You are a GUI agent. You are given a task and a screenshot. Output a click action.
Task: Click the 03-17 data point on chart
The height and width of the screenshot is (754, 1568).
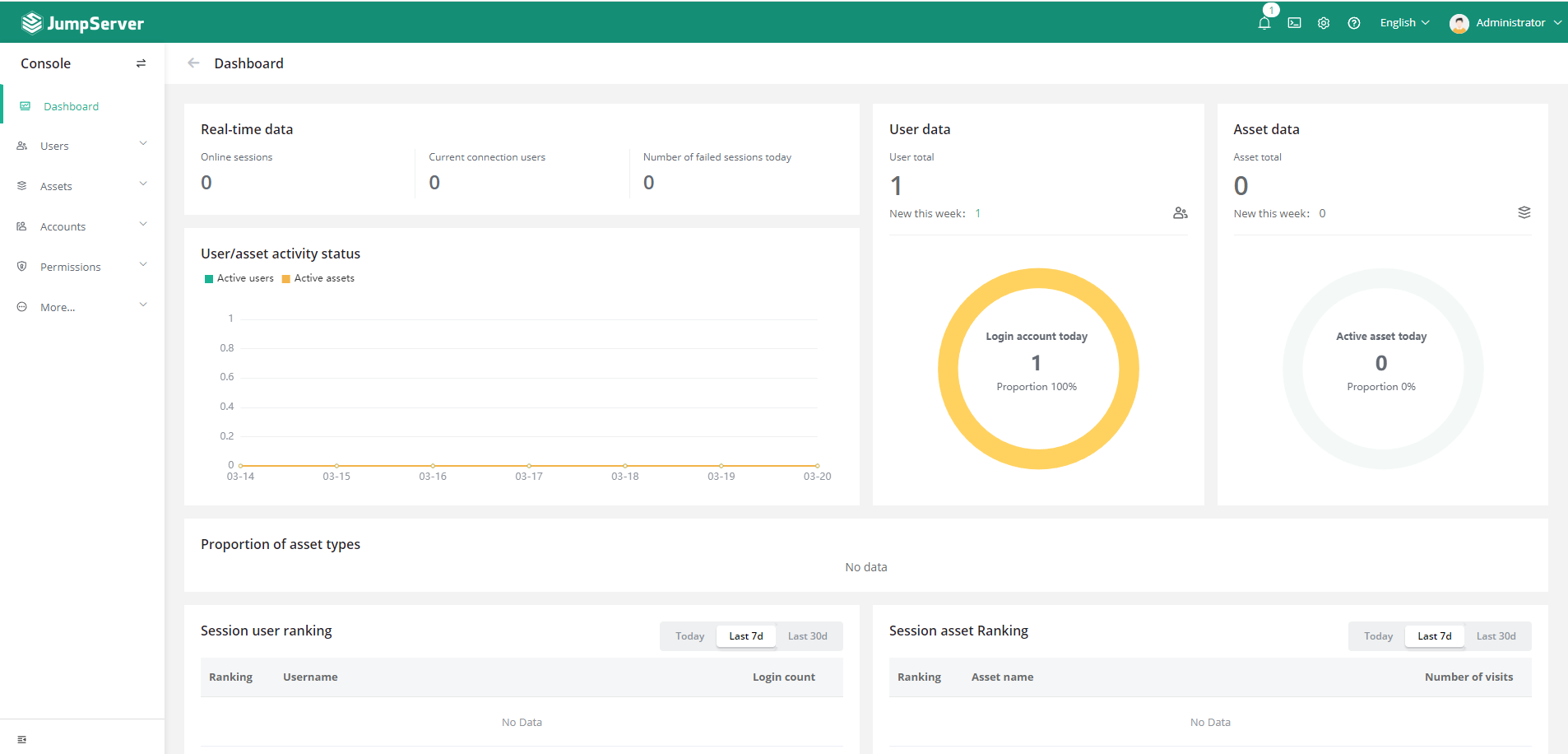pyautogui.click(x=529, y=466)
